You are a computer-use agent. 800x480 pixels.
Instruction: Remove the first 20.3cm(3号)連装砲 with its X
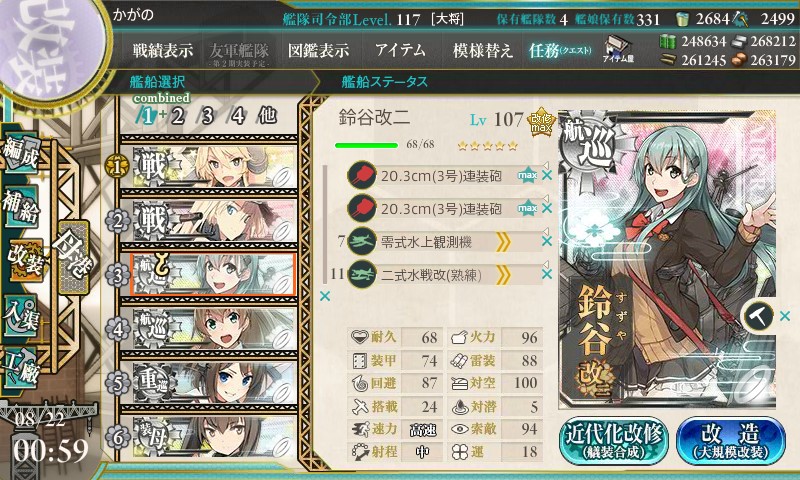547,175
